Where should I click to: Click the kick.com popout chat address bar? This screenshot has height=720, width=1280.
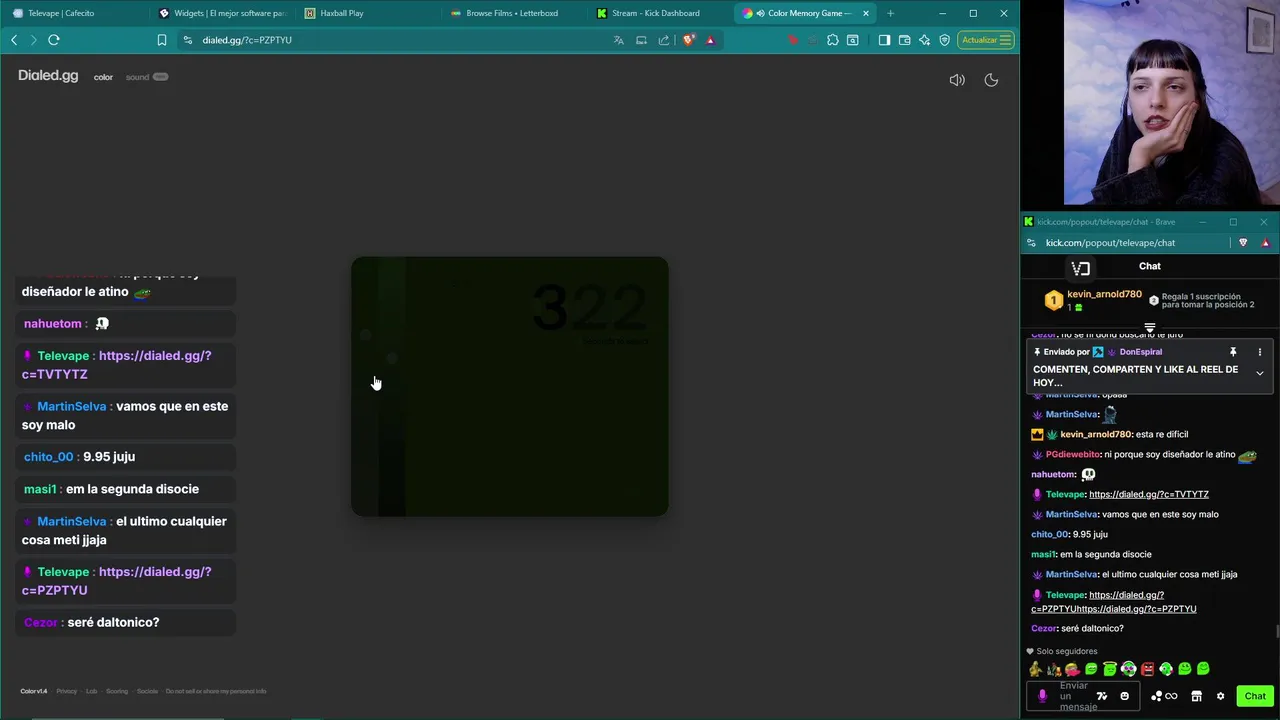tap(1110, 243)
